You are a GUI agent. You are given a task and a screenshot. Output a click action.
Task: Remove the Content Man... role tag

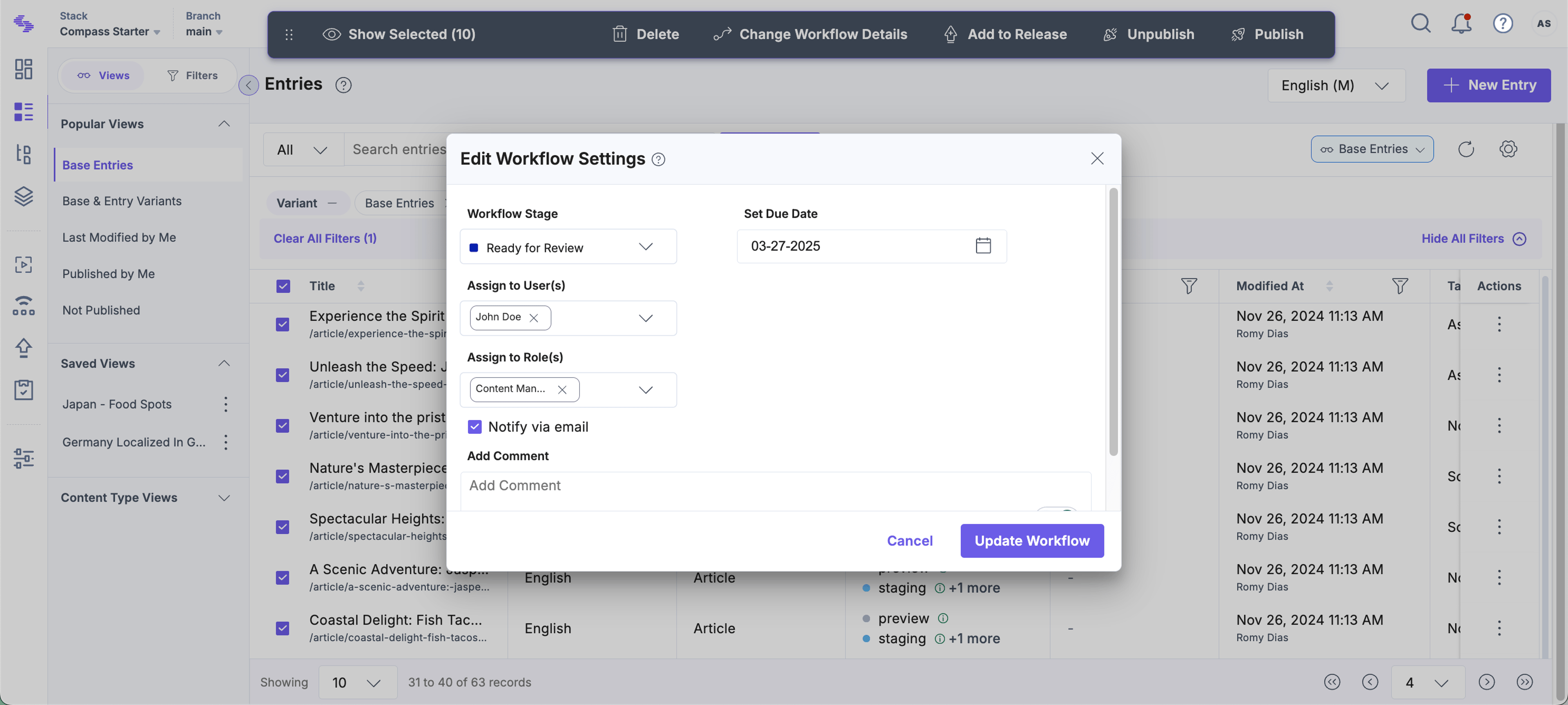tap(562, 390)
